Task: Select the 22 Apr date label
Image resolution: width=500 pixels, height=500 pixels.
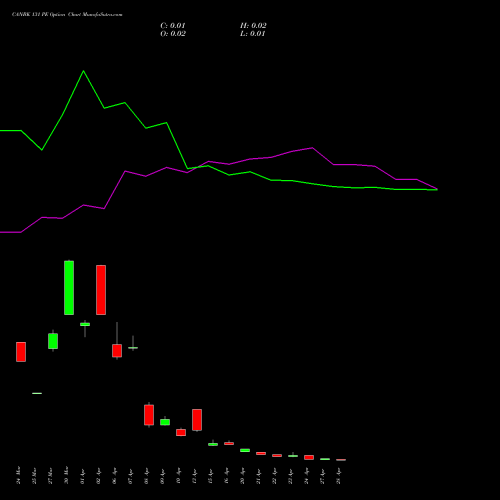Action: coord(274,476)
